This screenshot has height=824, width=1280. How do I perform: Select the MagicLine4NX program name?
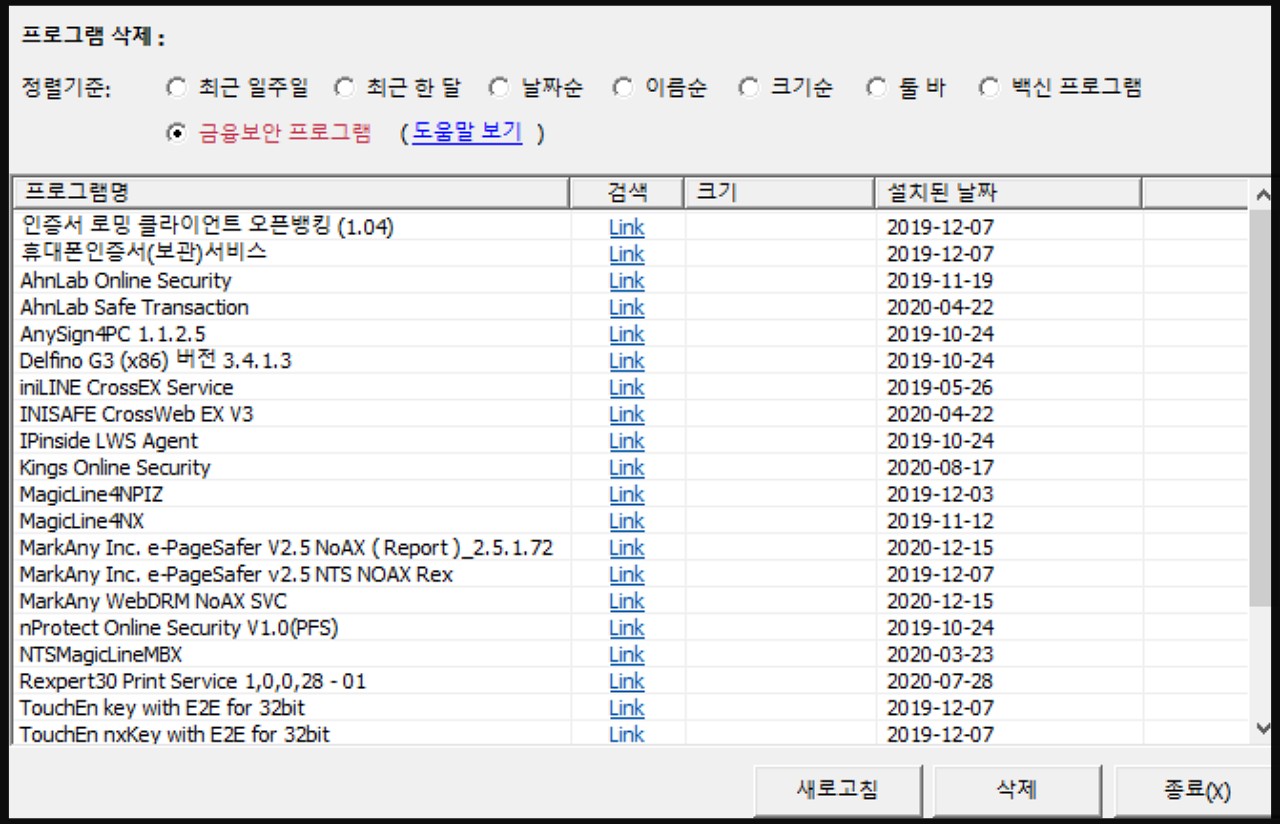[82, 521]
